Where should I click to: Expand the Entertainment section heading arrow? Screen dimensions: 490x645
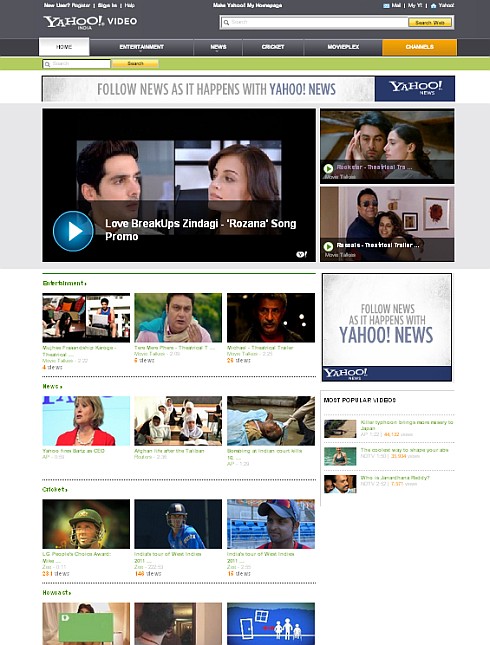click(x=85, y=283)
